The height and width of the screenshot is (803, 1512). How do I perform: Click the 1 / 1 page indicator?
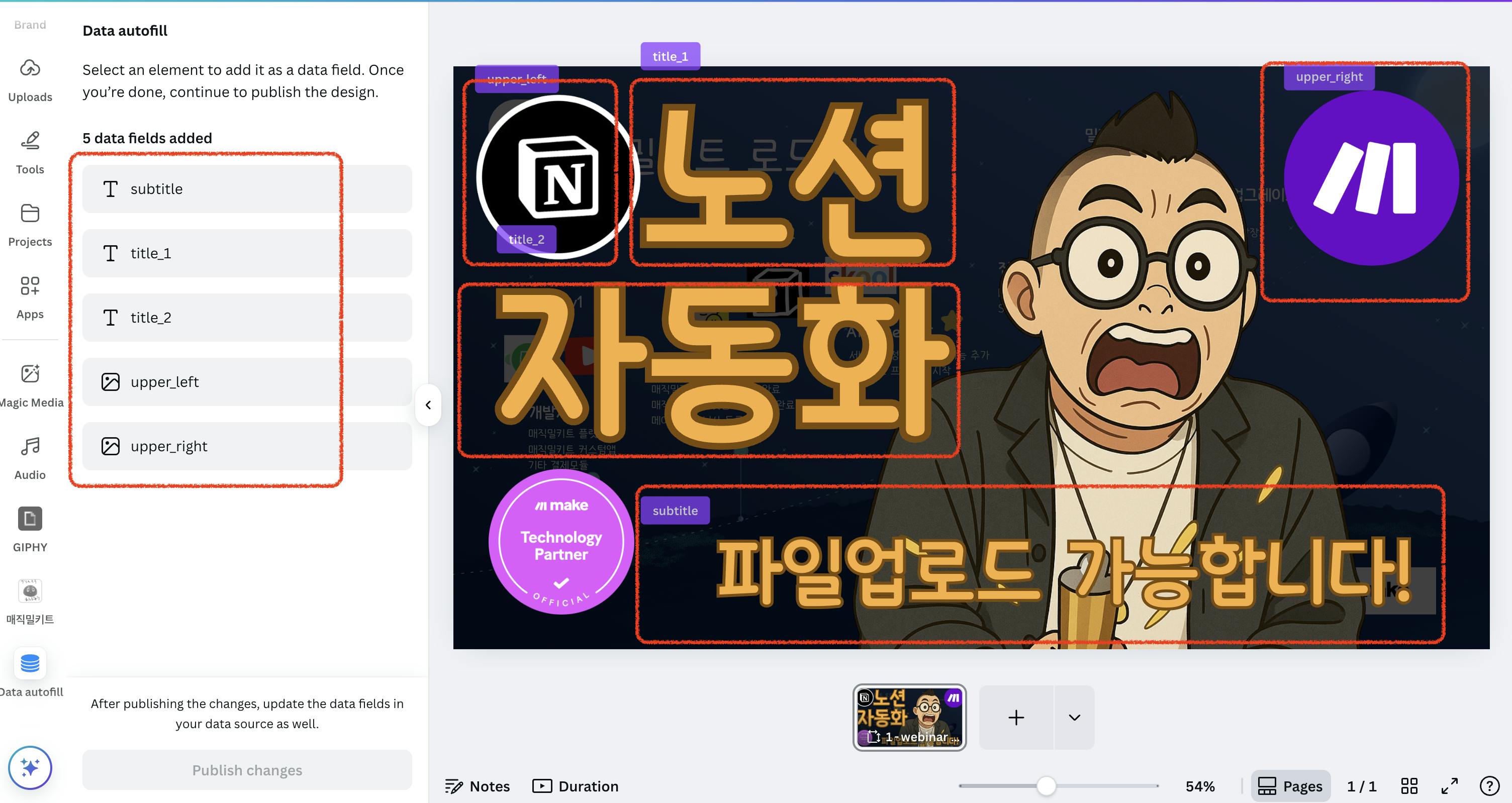1362,786
